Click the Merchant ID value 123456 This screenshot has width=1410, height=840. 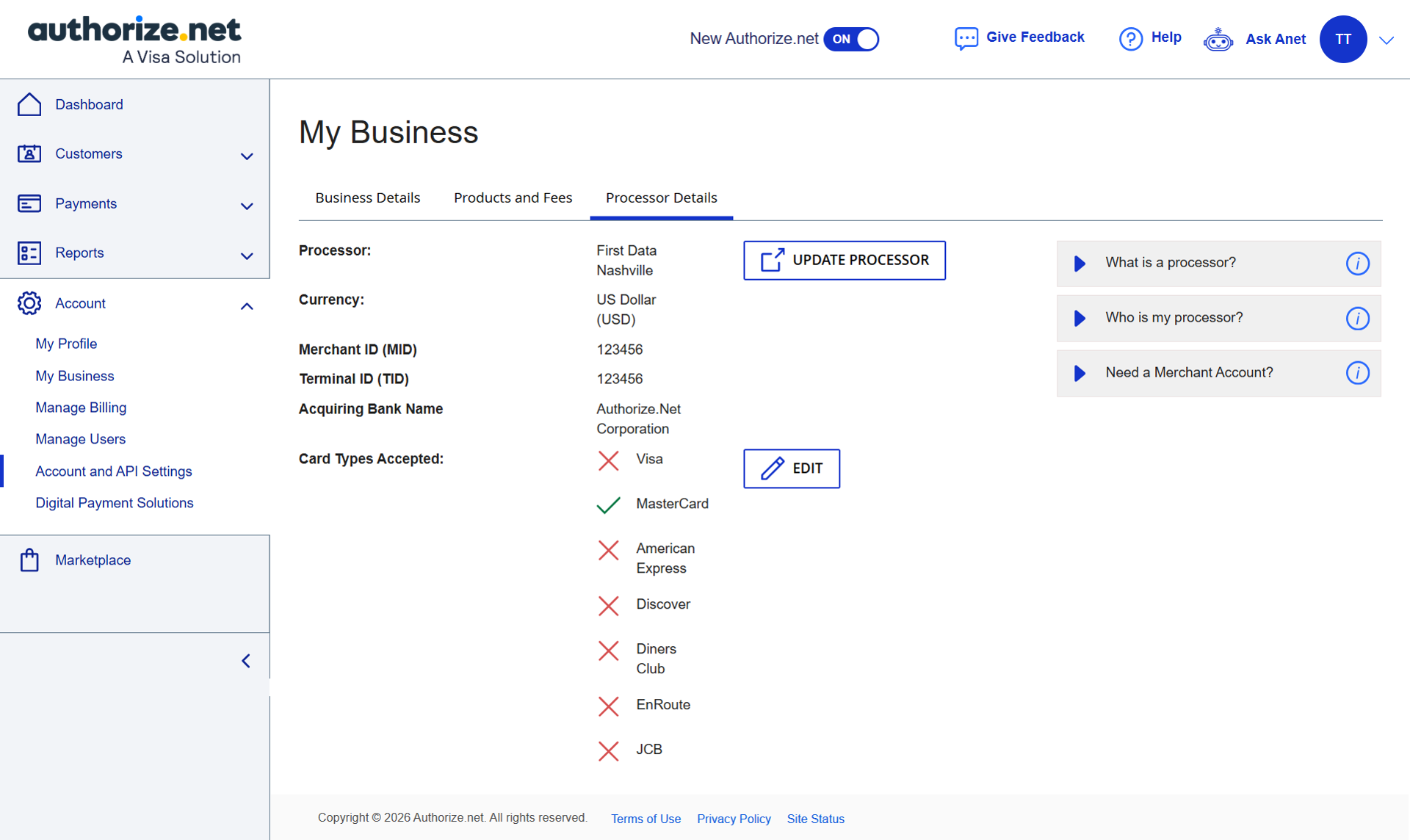(x=620, y=350)
